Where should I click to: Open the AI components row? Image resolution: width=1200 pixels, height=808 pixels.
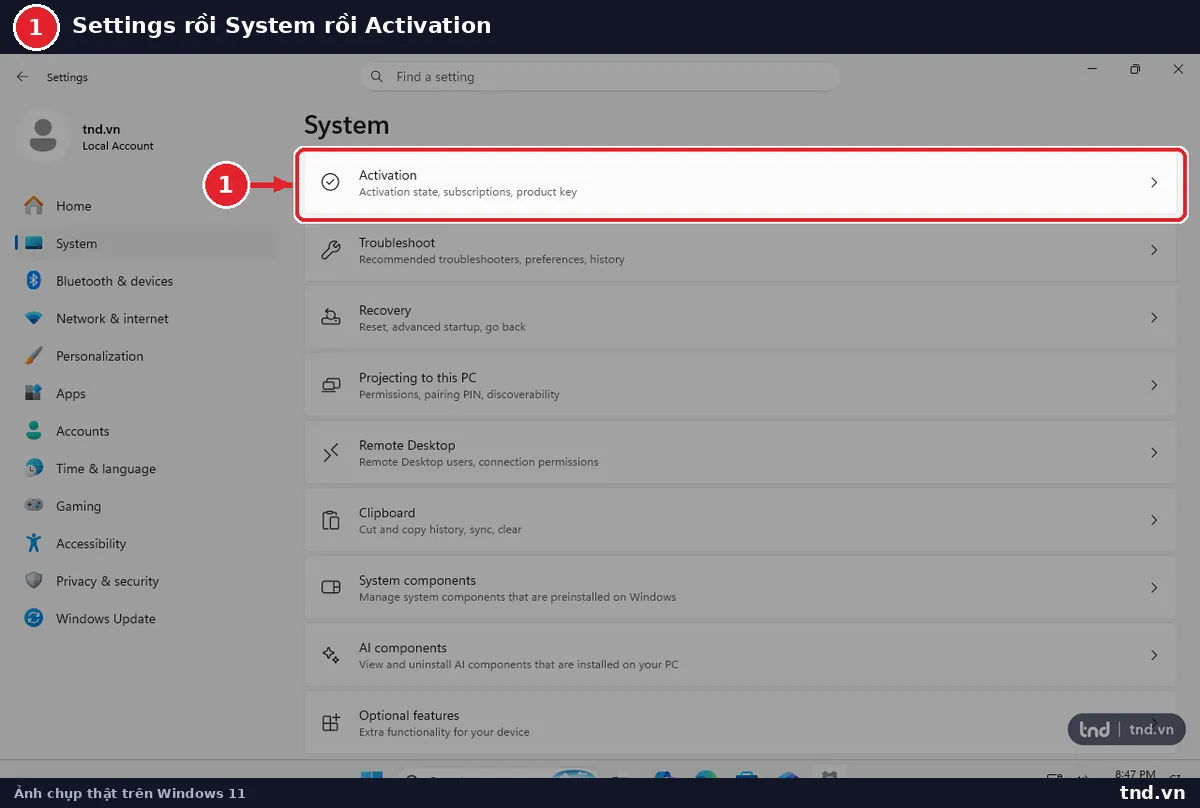[x=741, y=655]
